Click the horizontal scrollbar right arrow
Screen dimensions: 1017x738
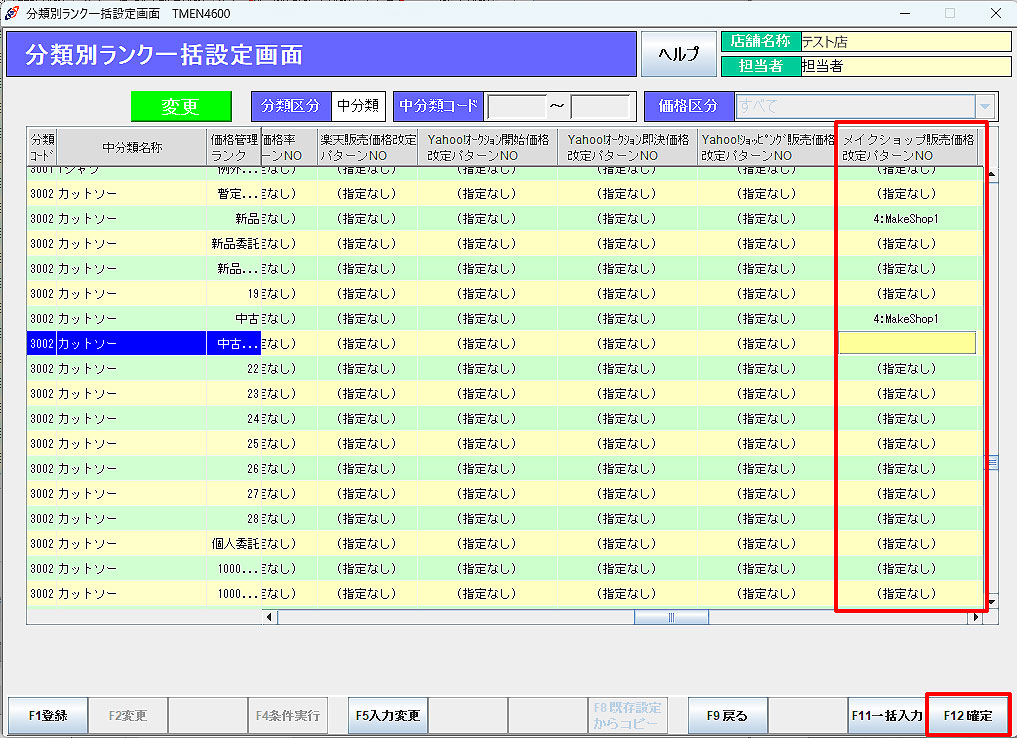coord(975,617)
